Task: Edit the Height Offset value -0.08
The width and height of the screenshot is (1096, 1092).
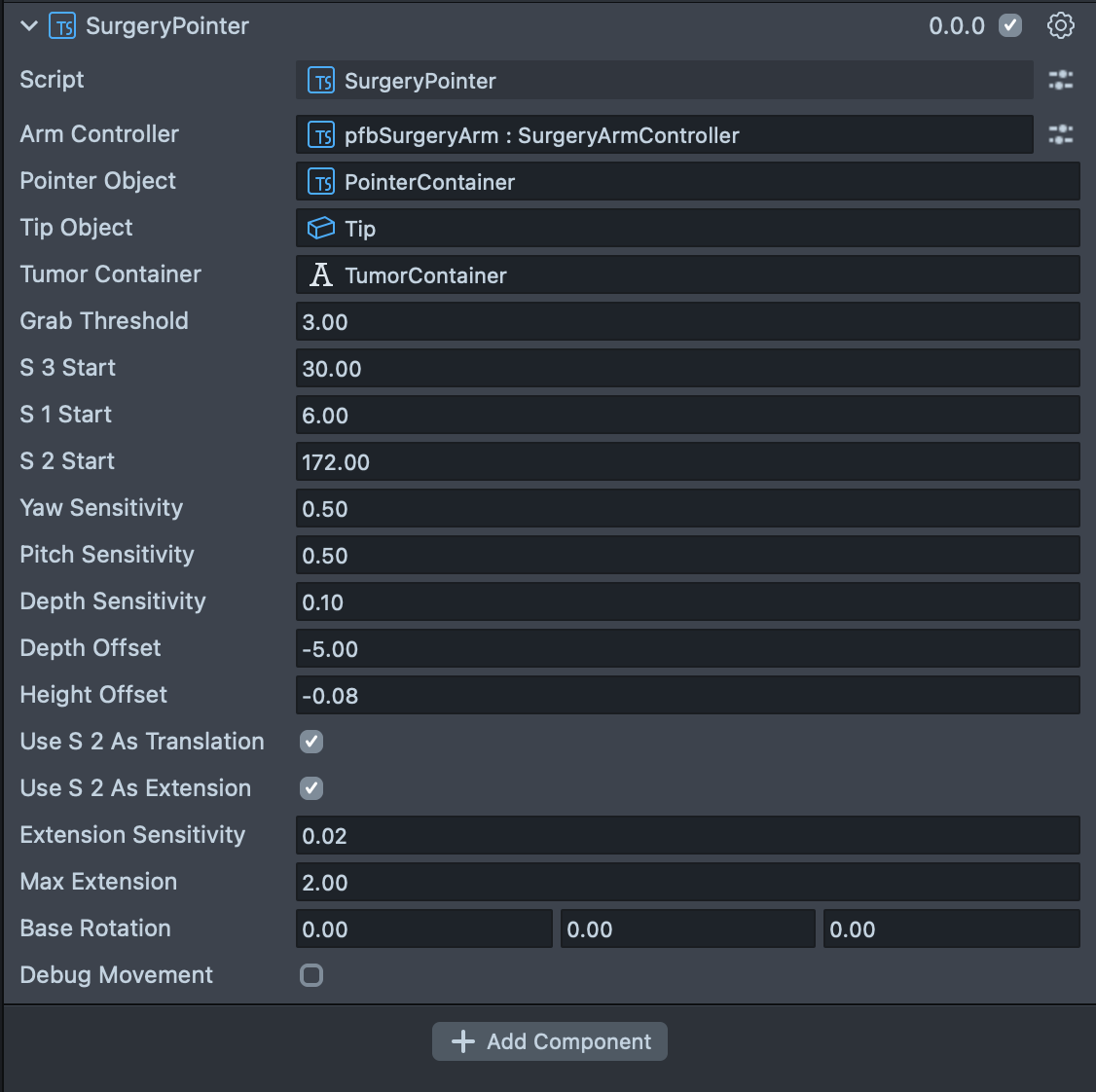Action: pos(688,696)
